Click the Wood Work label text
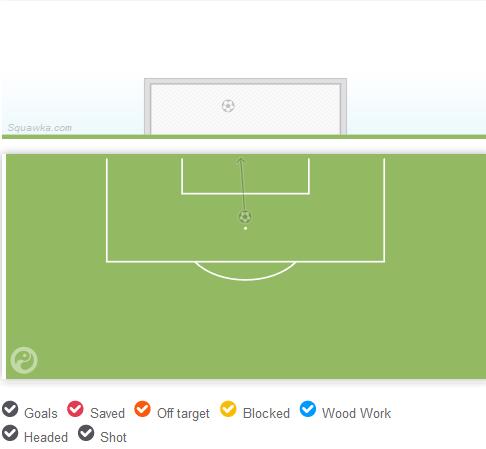486x449 pixels. pyautogui.click(x=356, y=413)
